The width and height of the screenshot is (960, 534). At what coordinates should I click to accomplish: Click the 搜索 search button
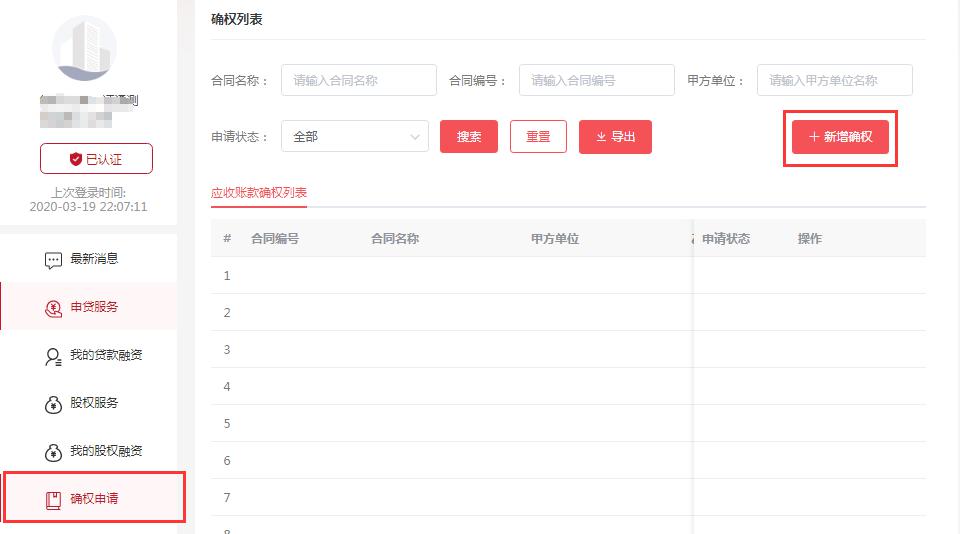pos(469,137)
